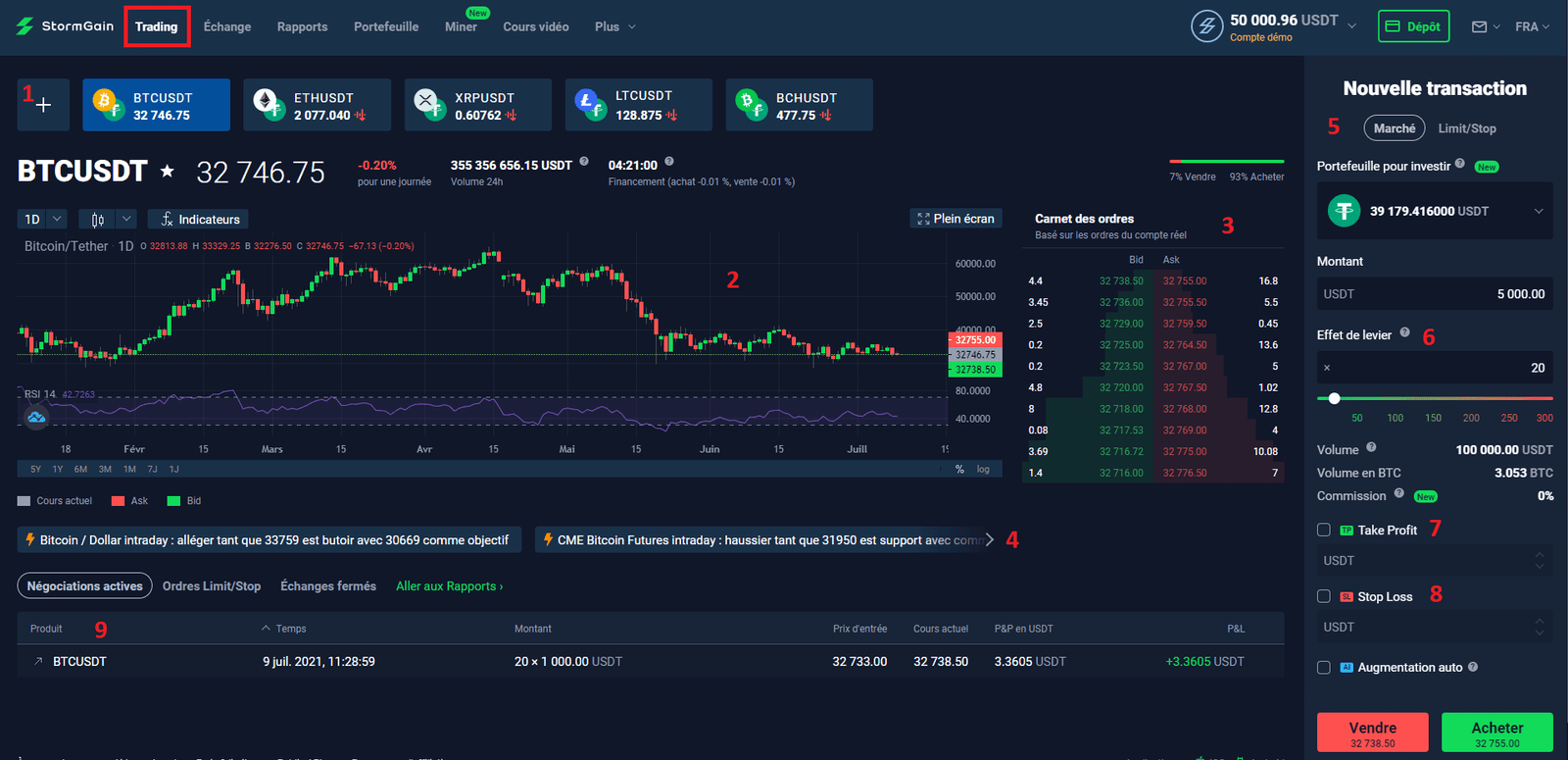Set chart range to 5Y
1568x760 pixels.
36,470
